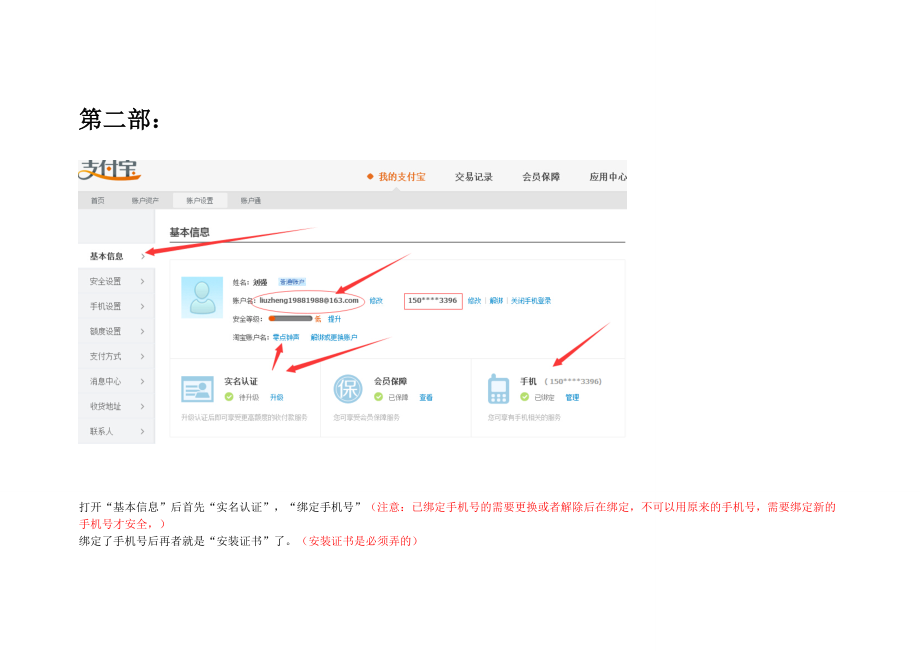920x651 pixels.
Task: Switch to the 账户设置 tab
Action: pos(199,201)
